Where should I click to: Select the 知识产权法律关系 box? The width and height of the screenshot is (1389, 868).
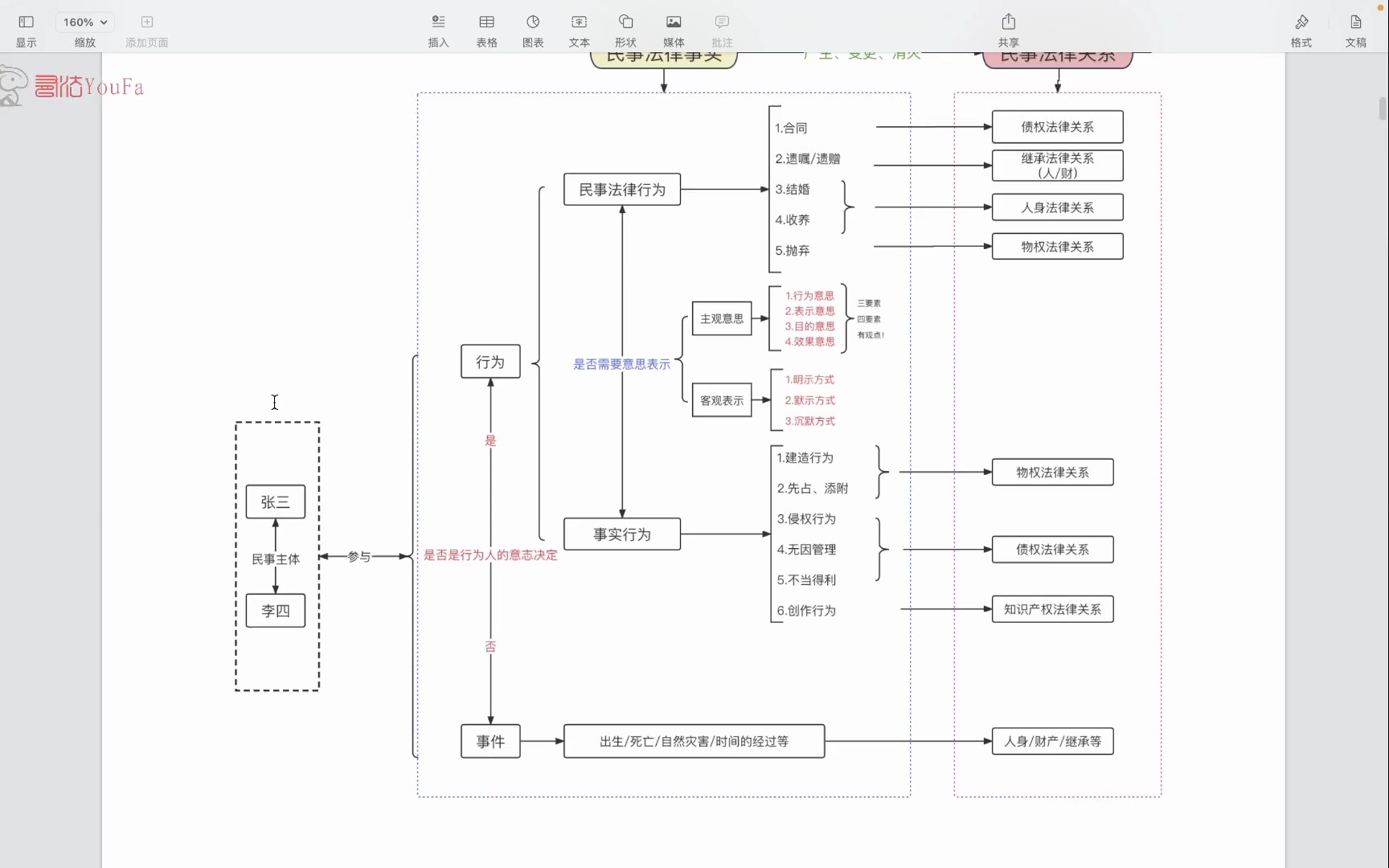pyautogui.click(x=1053, y=609)
